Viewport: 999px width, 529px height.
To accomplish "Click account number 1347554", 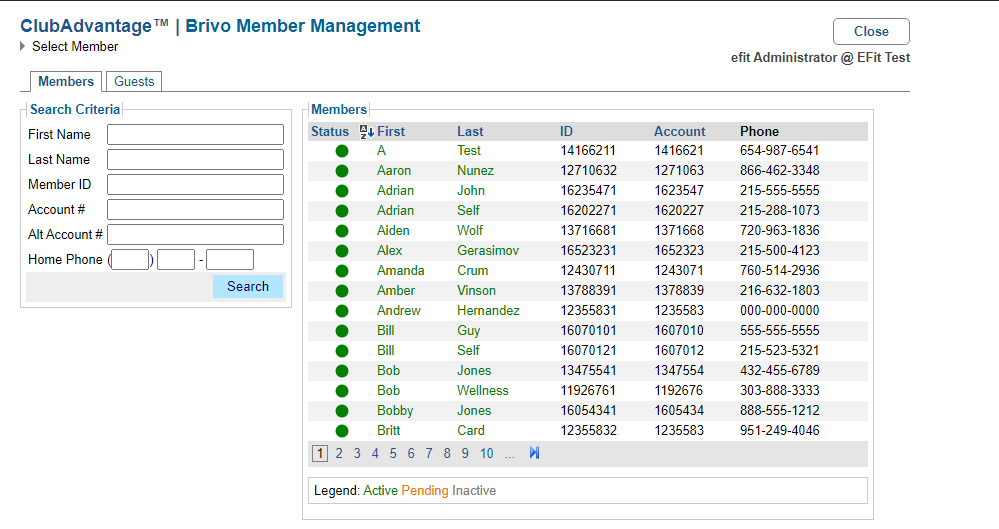I will [x=679, y=371].
